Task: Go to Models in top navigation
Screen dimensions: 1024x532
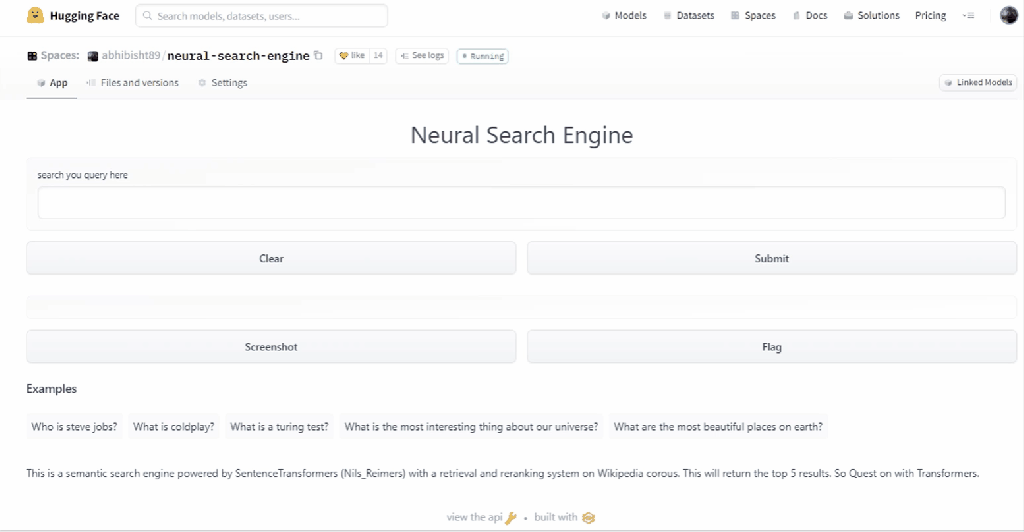Action: (x=624, y=16)
